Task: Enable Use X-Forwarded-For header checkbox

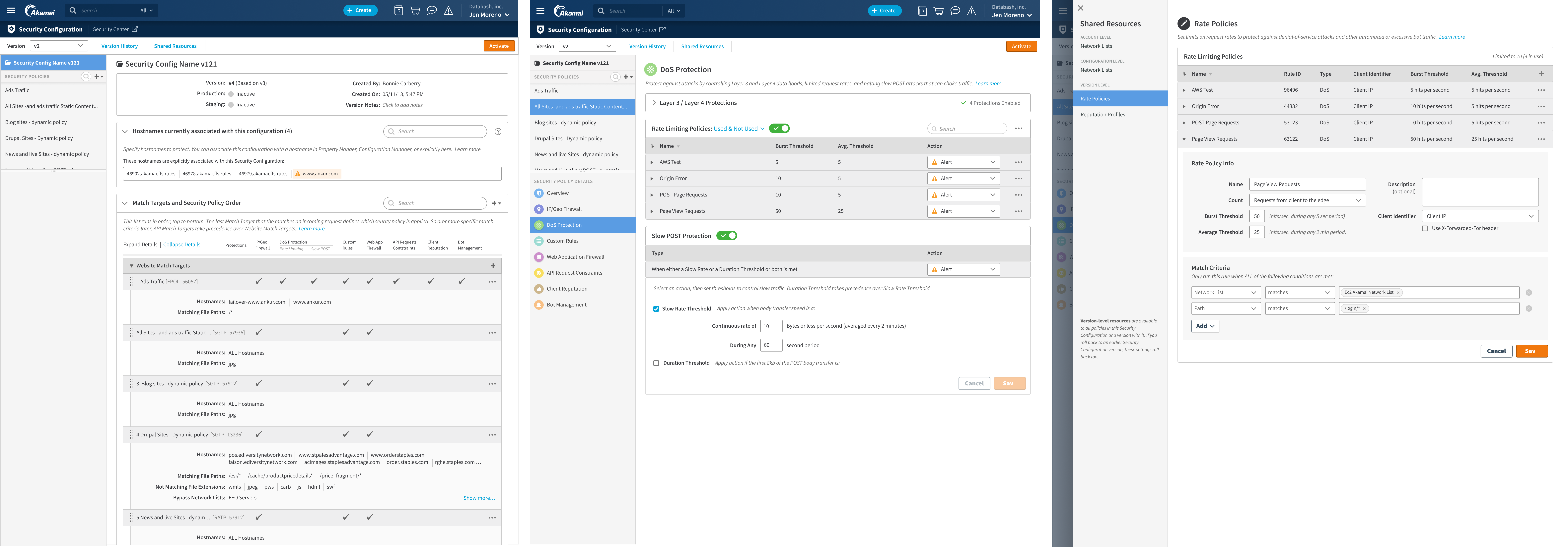Action: click(x=1425, y=229)
